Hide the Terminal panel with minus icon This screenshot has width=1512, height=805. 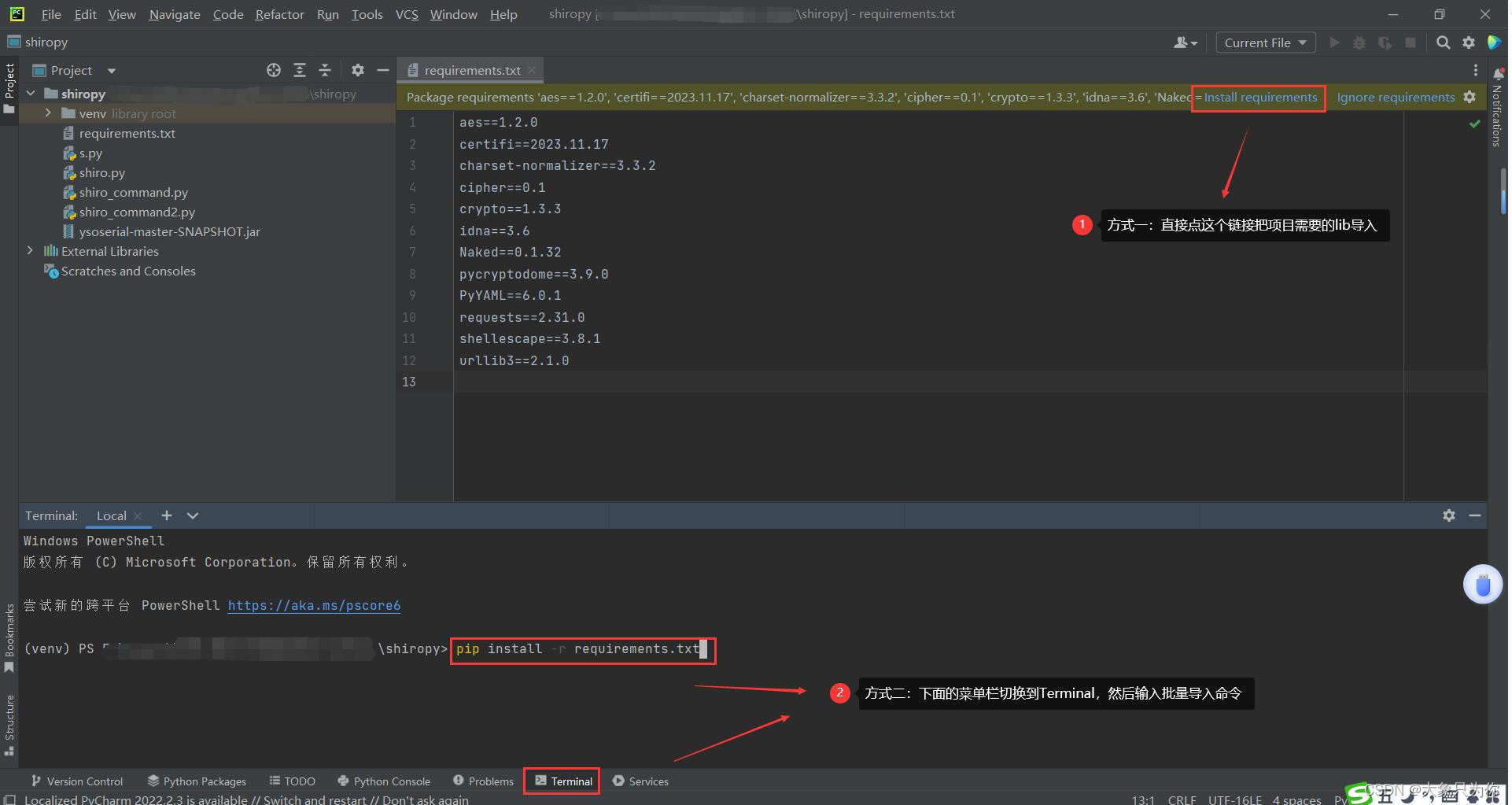(1475, 515)
